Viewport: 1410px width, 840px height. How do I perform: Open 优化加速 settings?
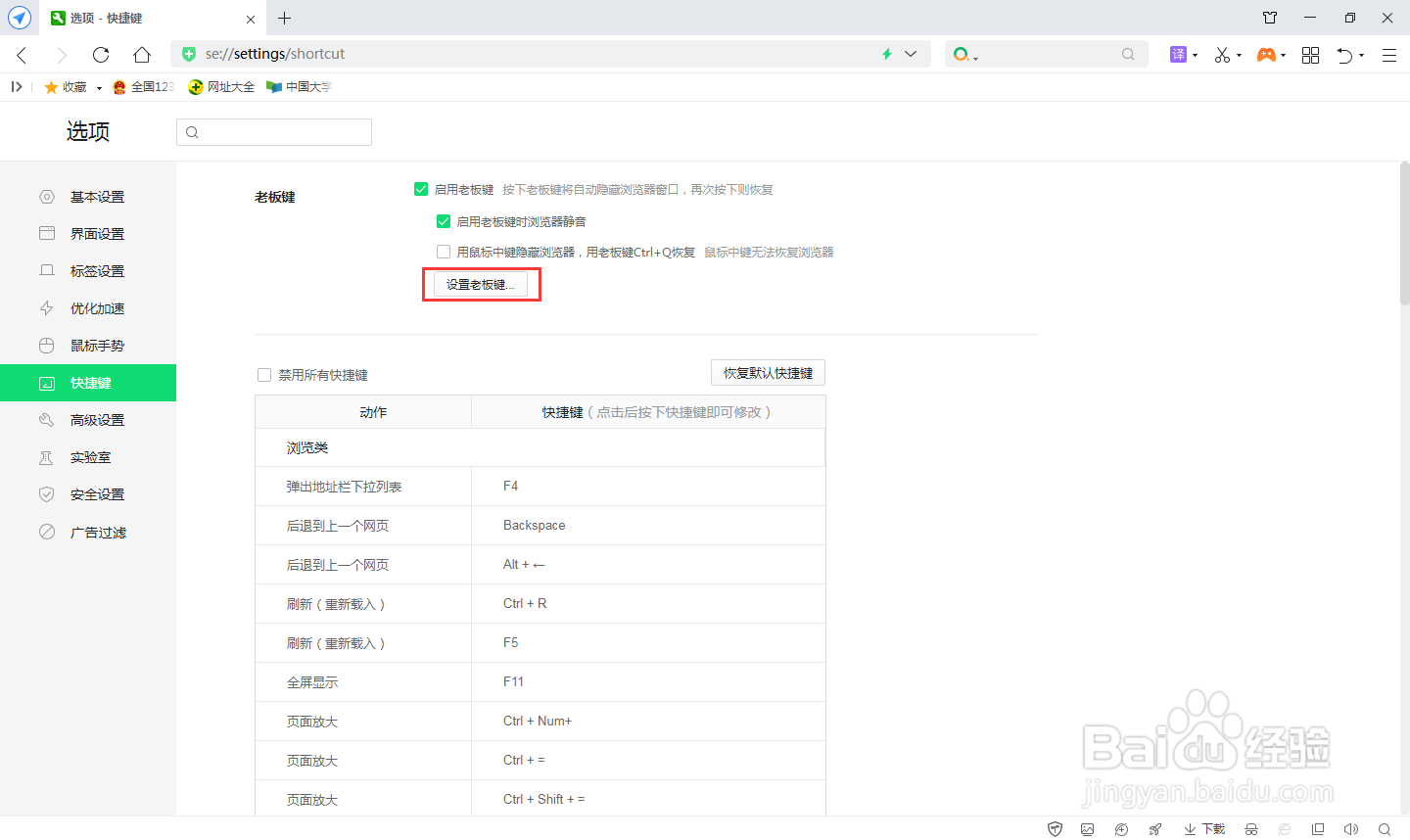click(88, 308)
